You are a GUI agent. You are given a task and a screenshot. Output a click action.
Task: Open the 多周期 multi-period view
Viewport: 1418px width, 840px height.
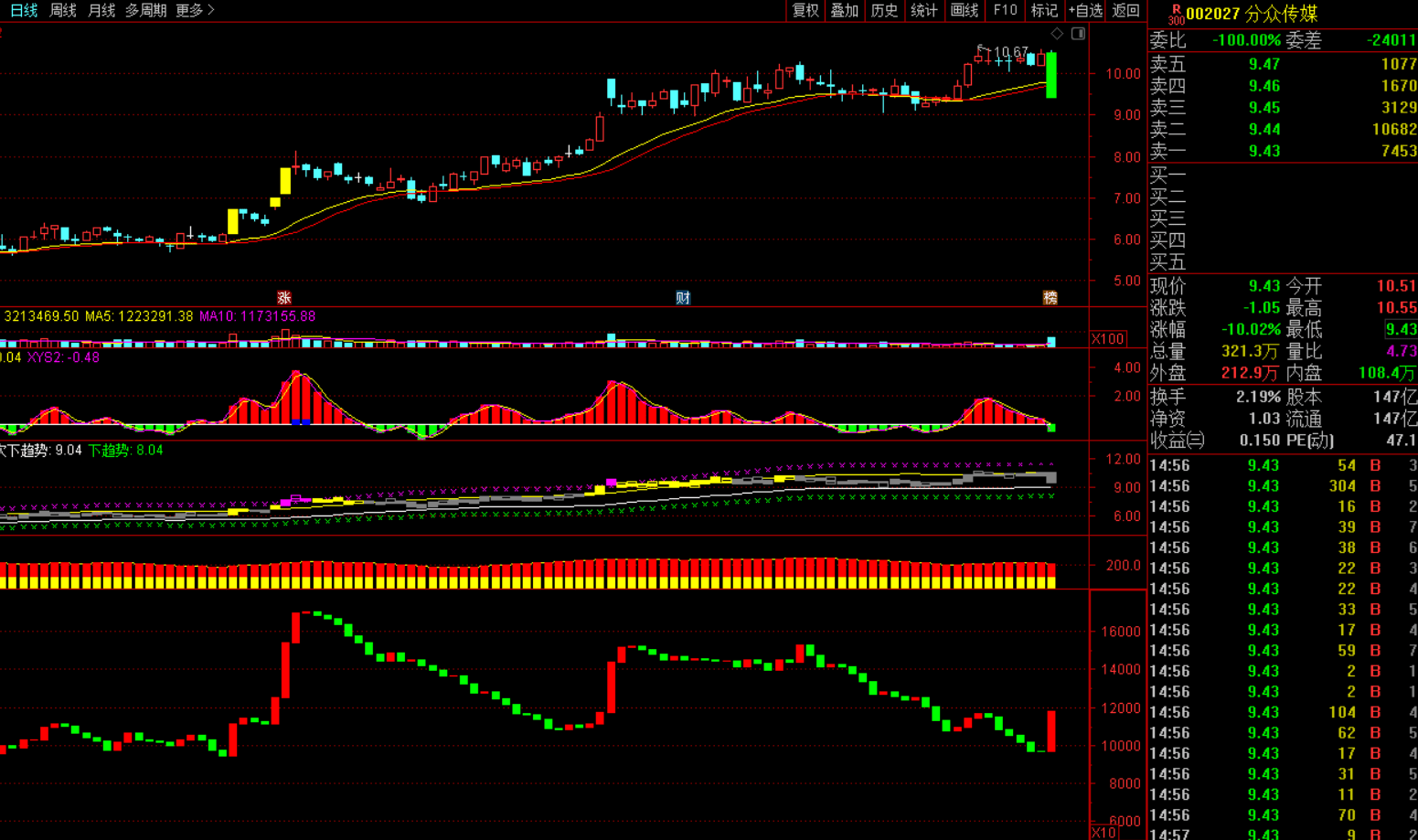click(x=145, y=10)
